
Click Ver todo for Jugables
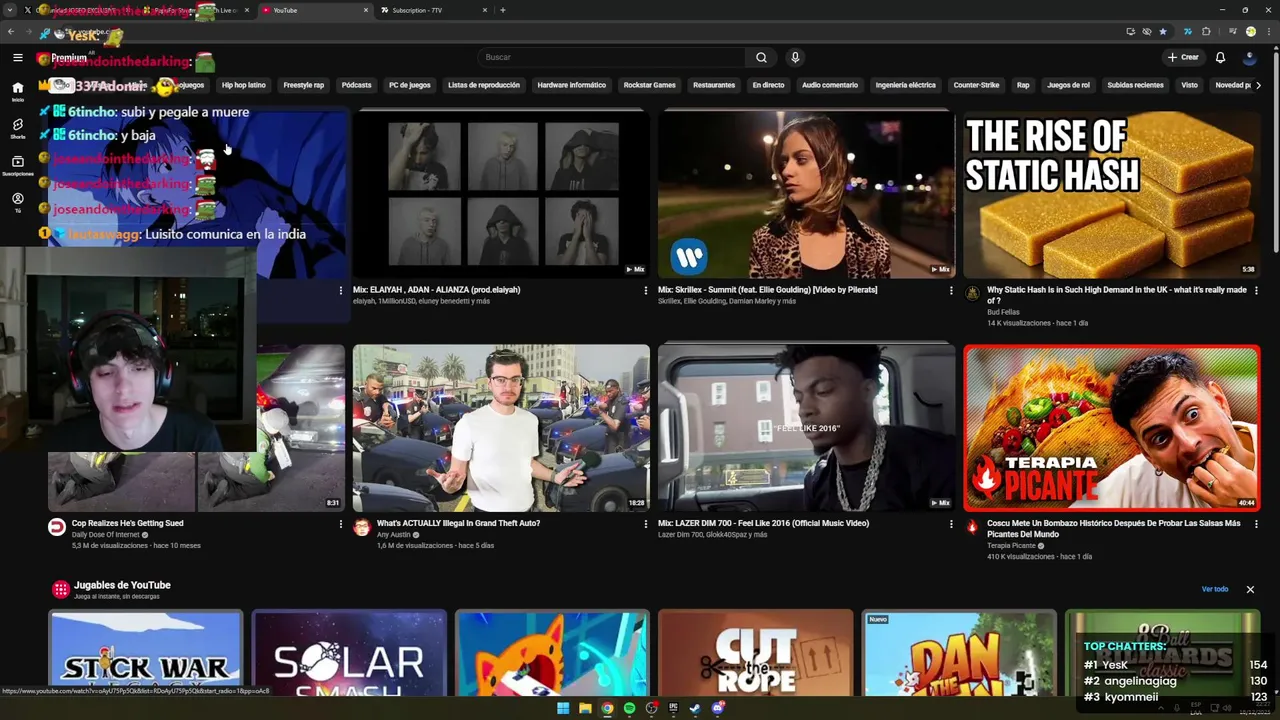tap(1215, 589)
